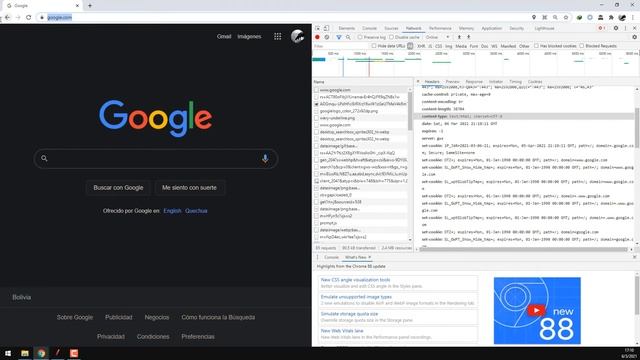Open the Cookies tab of the request details
The image size is (640, 360).
[x=535, y=82]
